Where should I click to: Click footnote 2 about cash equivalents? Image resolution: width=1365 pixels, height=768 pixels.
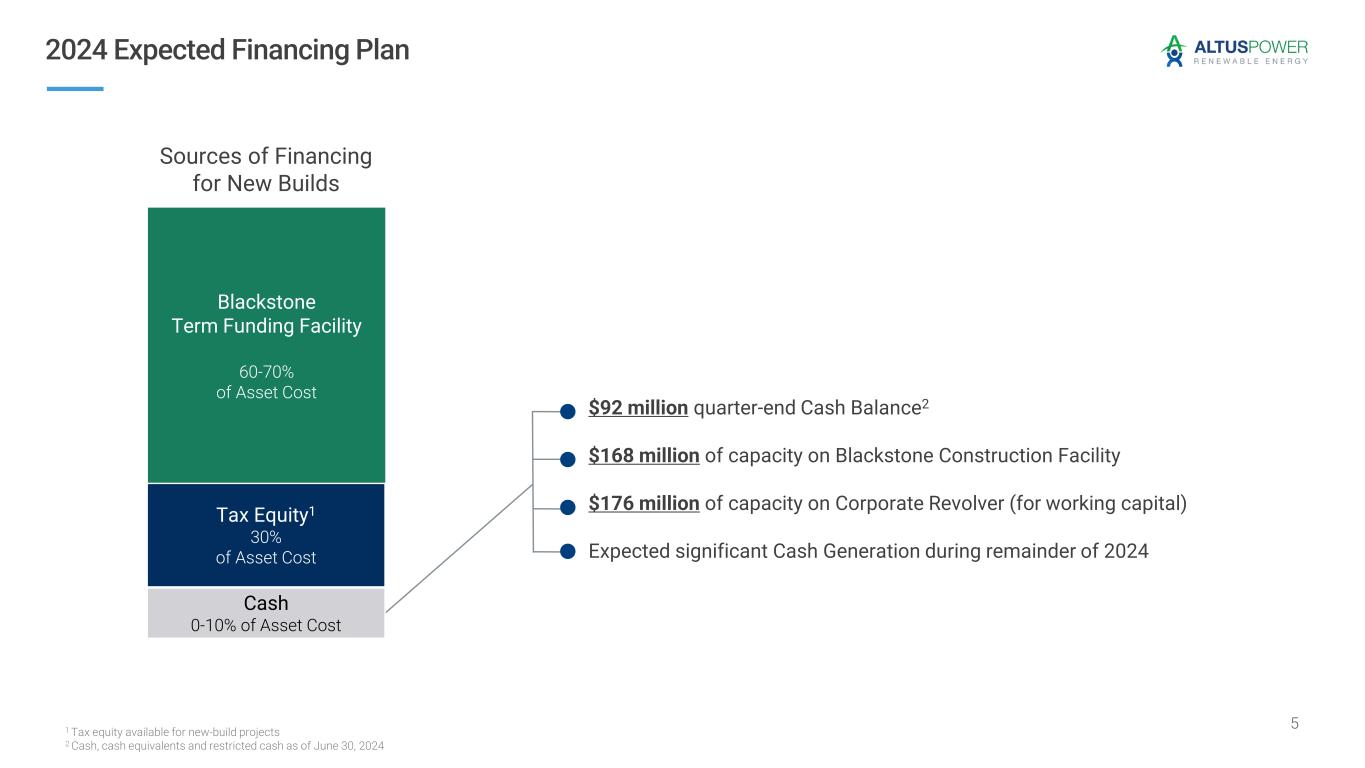[x=225, y=746]
